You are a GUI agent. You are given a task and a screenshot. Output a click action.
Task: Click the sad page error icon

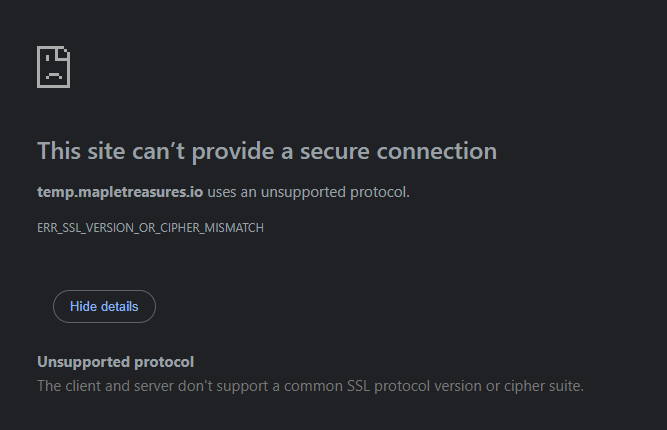[x=53, y=67]
